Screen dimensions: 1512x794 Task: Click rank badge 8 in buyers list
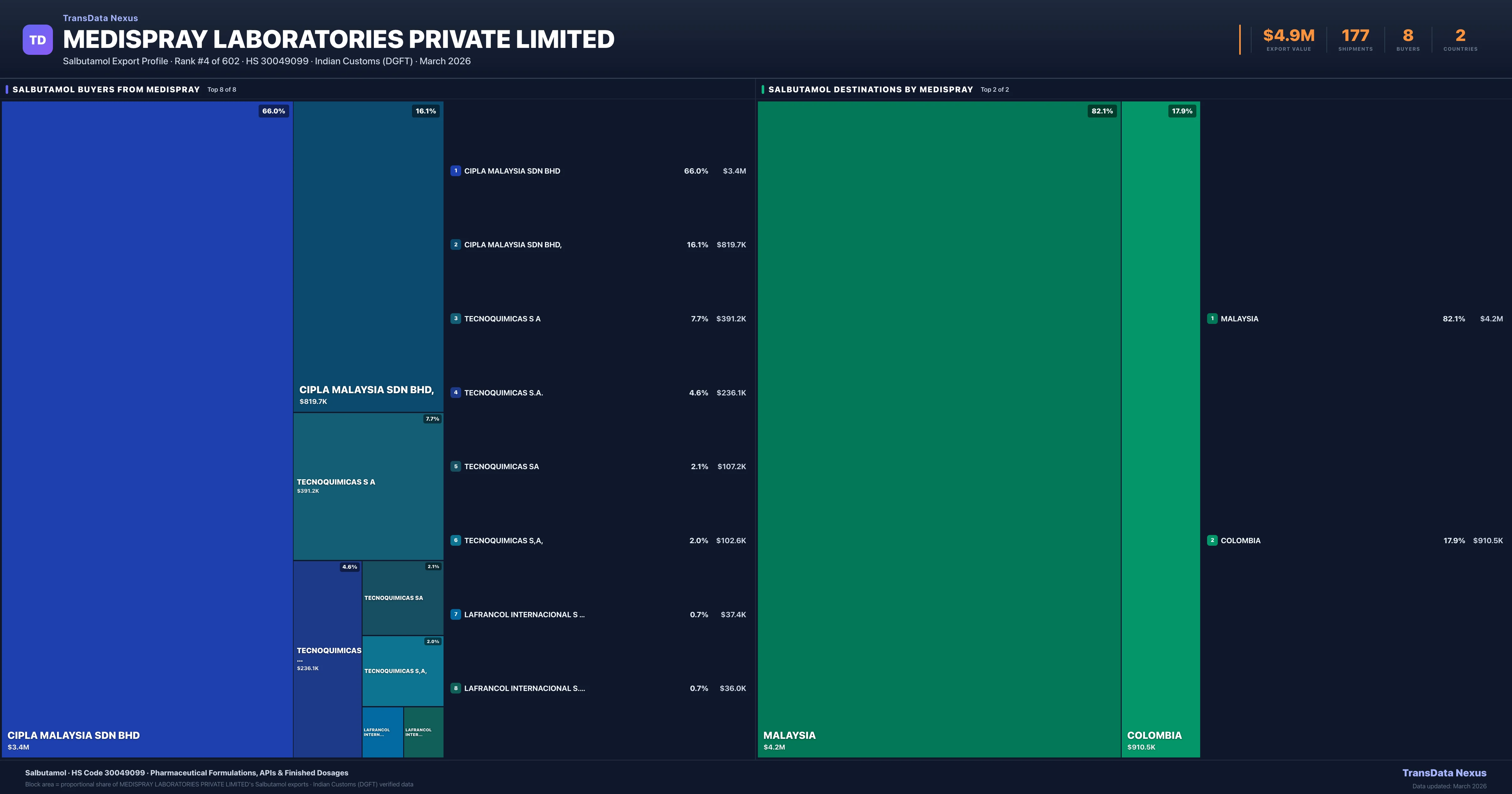[455, 688]
